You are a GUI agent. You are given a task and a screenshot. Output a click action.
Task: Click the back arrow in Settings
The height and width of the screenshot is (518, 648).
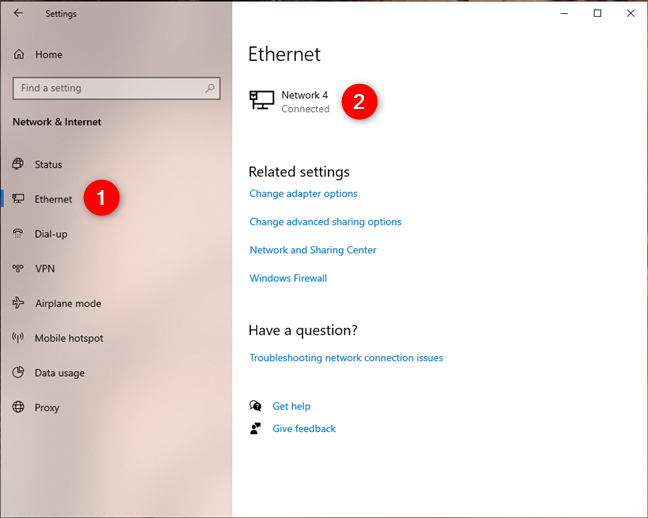click(x=18, y=13)
